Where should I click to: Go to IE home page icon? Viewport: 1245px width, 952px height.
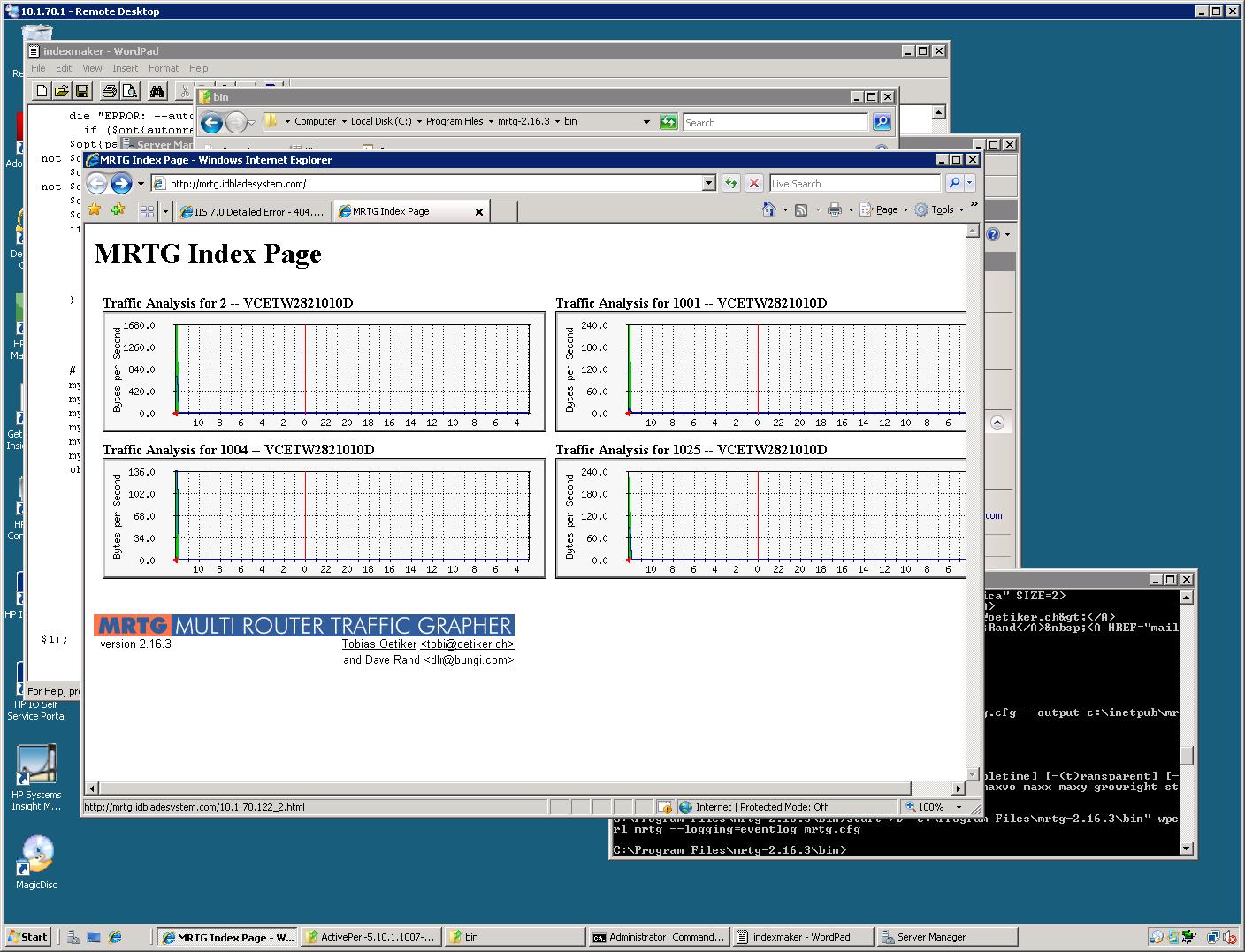[769, 209]
